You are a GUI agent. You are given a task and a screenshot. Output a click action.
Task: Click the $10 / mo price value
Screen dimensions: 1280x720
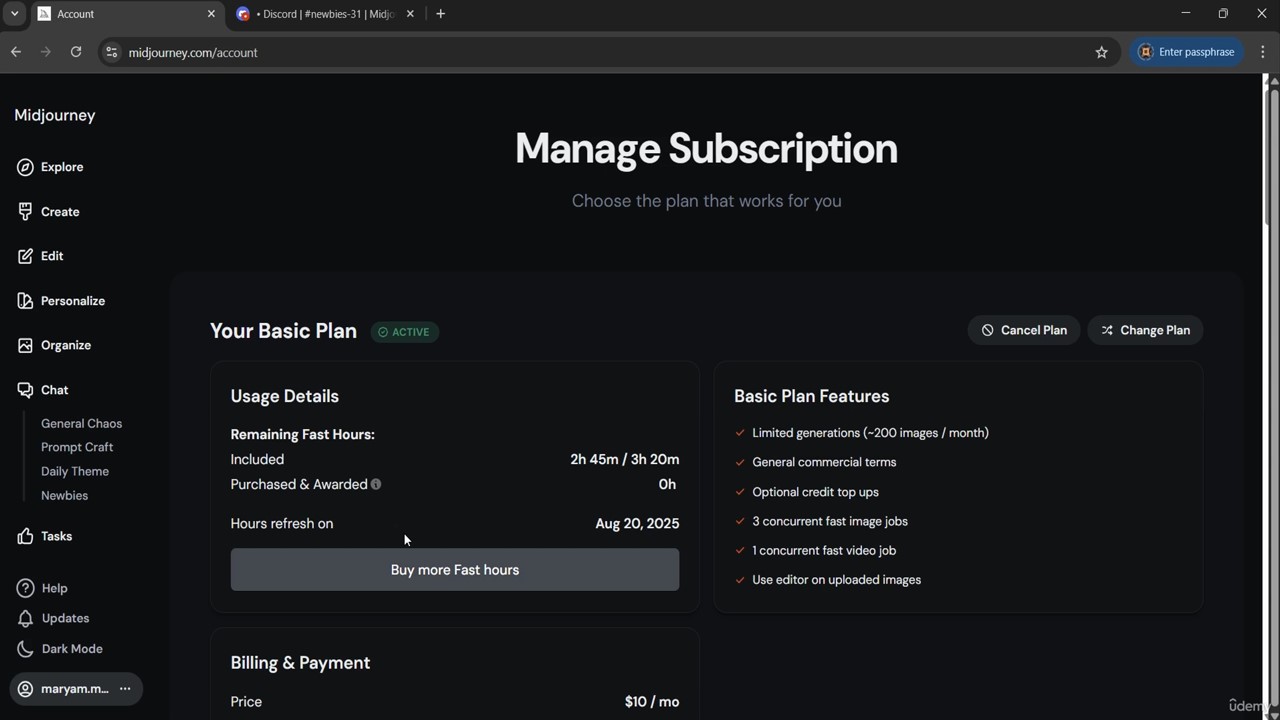point(652,702)
